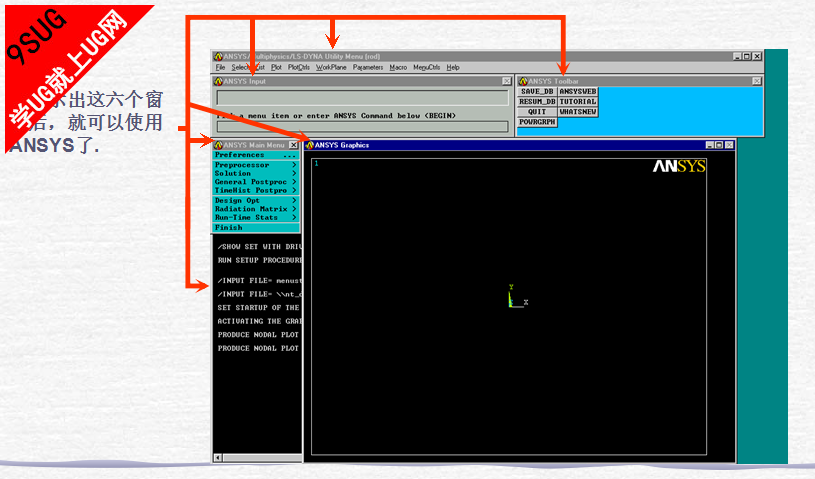The width and height of the screenshot is (815, 479).
Task: Click ANSYS icon in Graphics title bar
Action: point(310,145)
